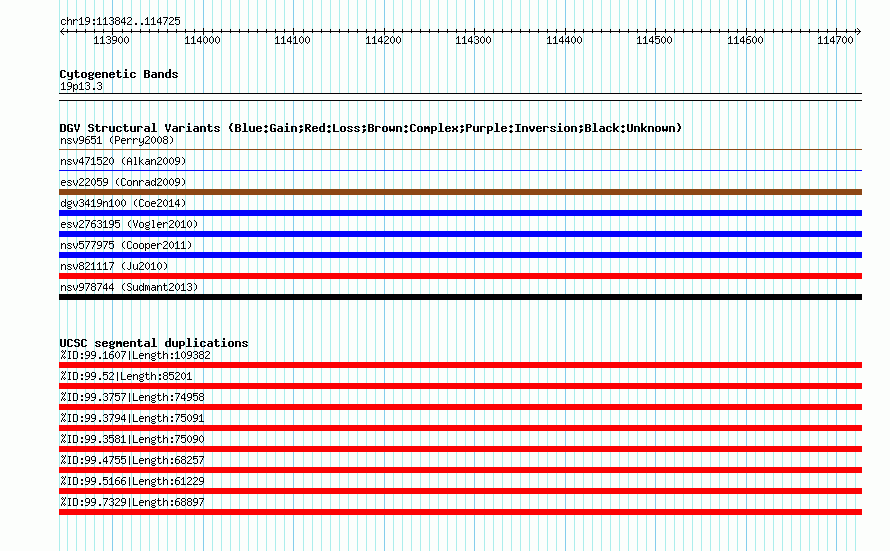The width and height of the screenshot is (890, 551).
Task: Click the black nsv978744 unknown-type bar
Action: (460, 297)
